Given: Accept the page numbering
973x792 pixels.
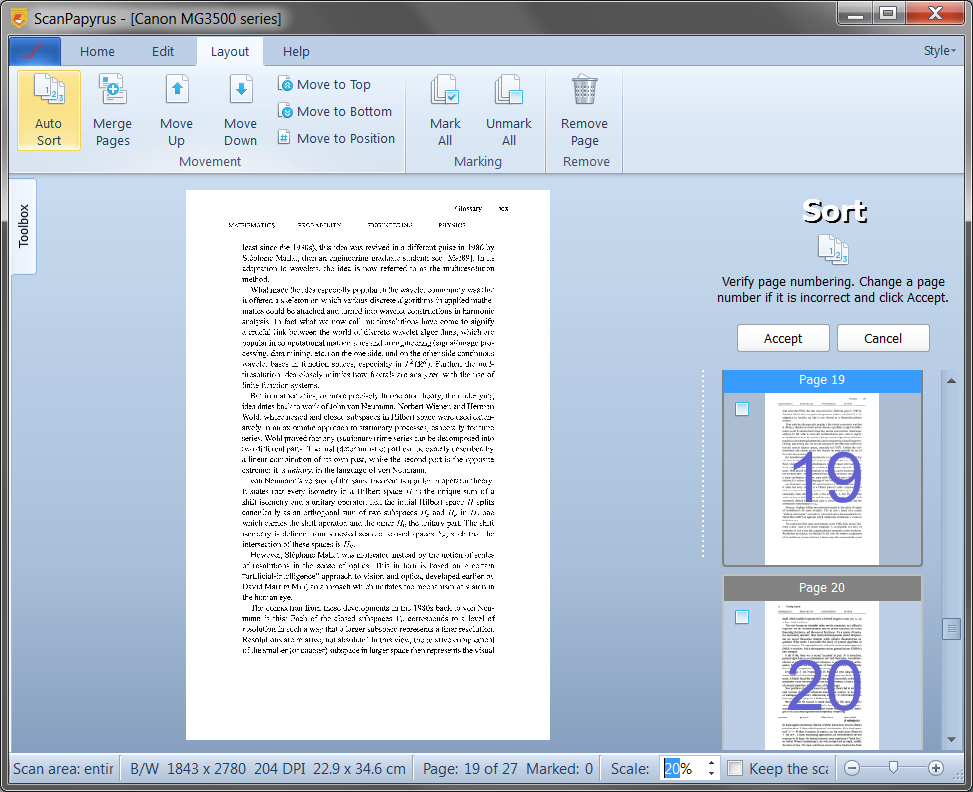Looking at the screenshot, I should (x=783, y=338).
